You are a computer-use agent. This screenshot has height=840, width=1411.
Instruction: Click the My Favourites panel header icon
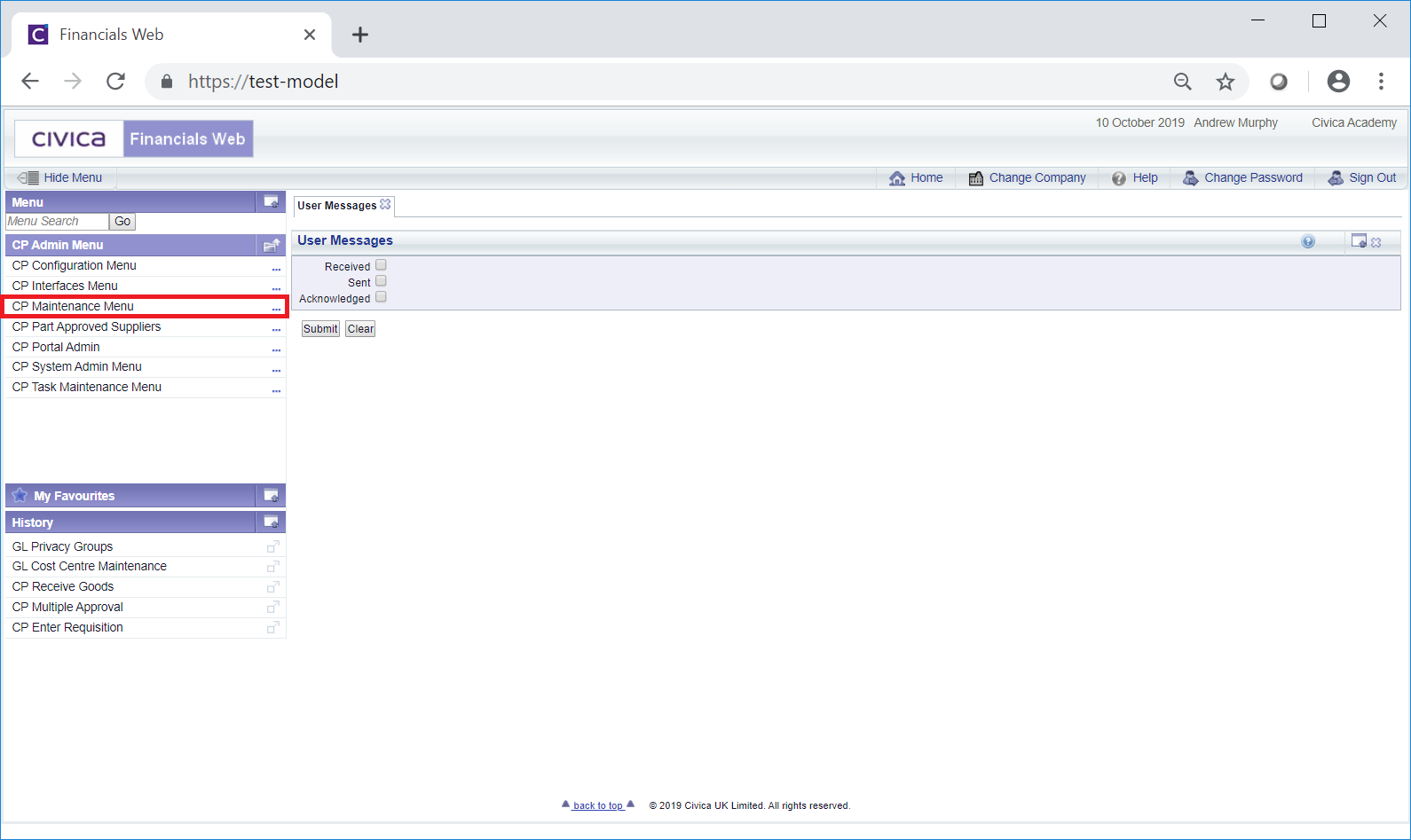point(272,495)
